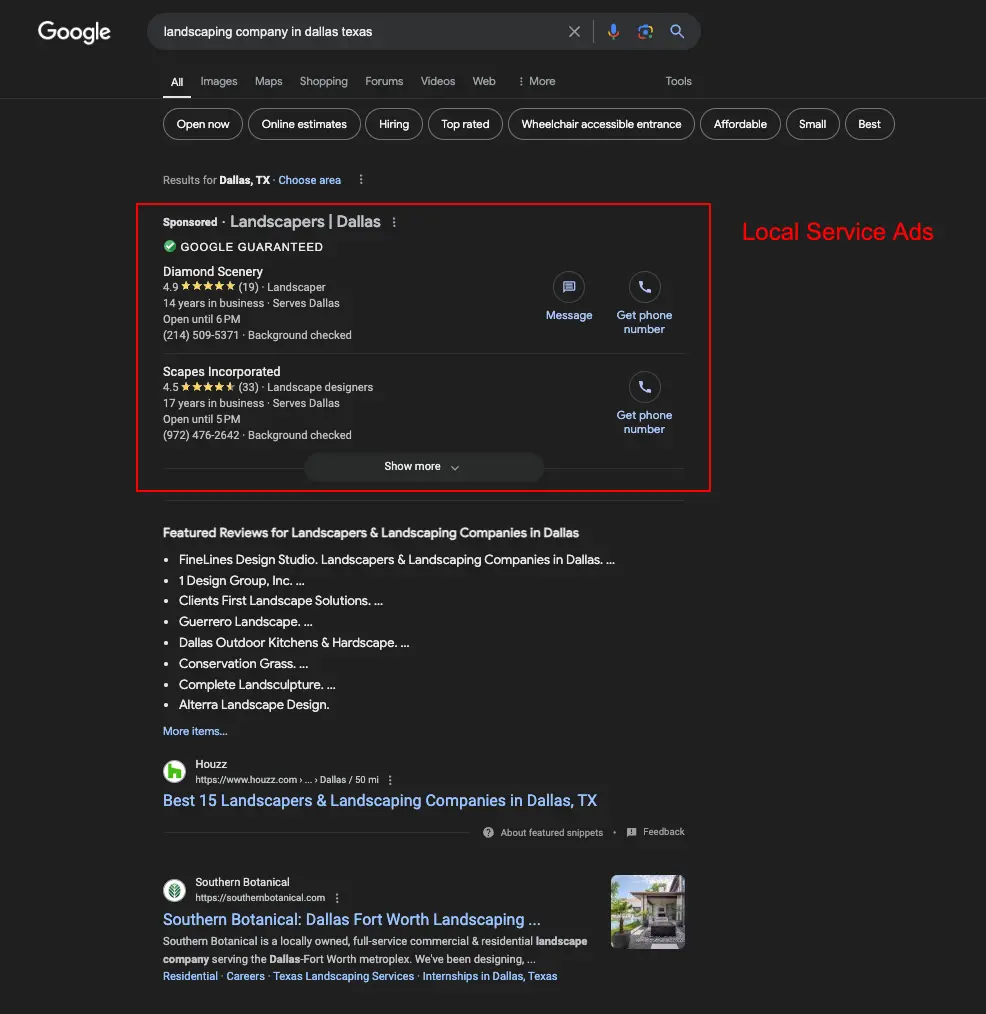
Task: Click (972) 476-2642 phone number text
Action: [x=201, y=436]
